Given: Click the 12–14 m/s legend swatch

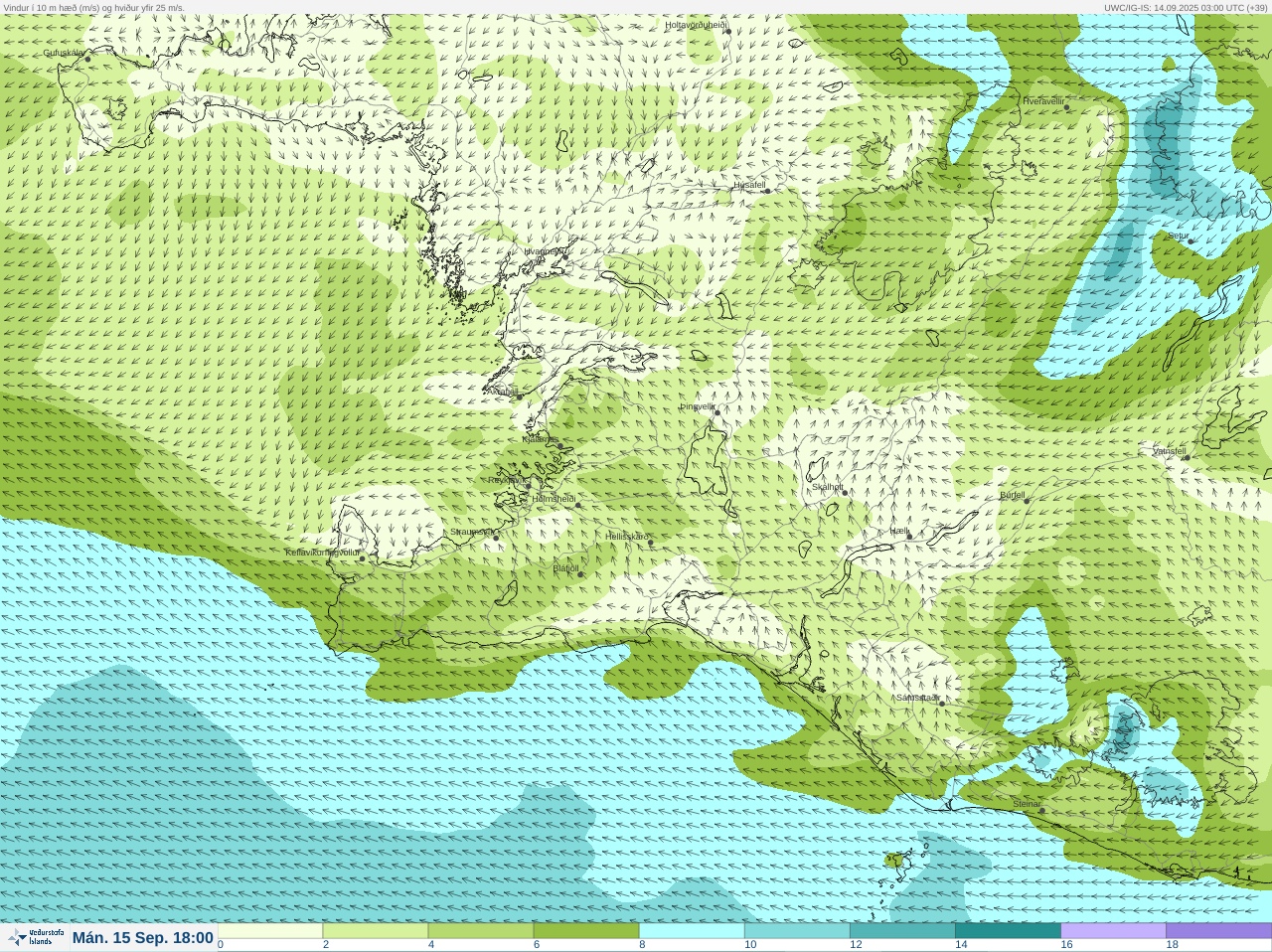Looking at the screenshot, I should [x=902, y=931].
